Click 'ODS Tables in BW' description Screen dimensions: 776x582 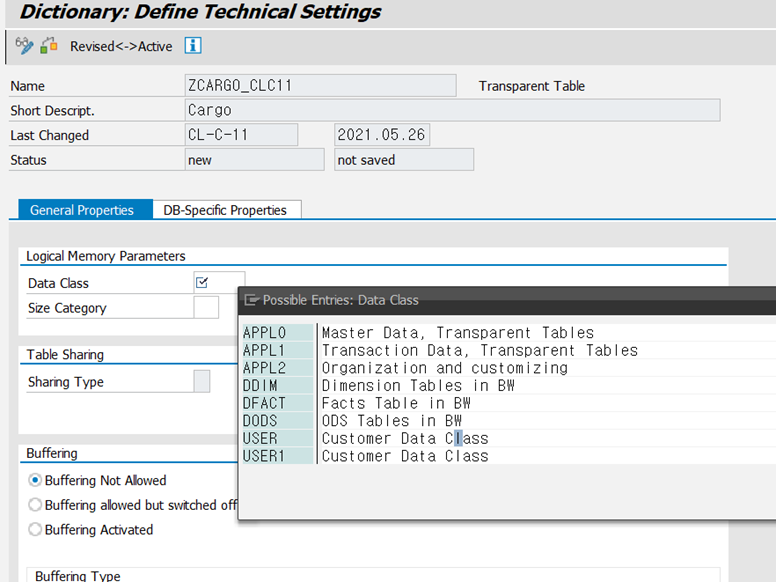391,421
